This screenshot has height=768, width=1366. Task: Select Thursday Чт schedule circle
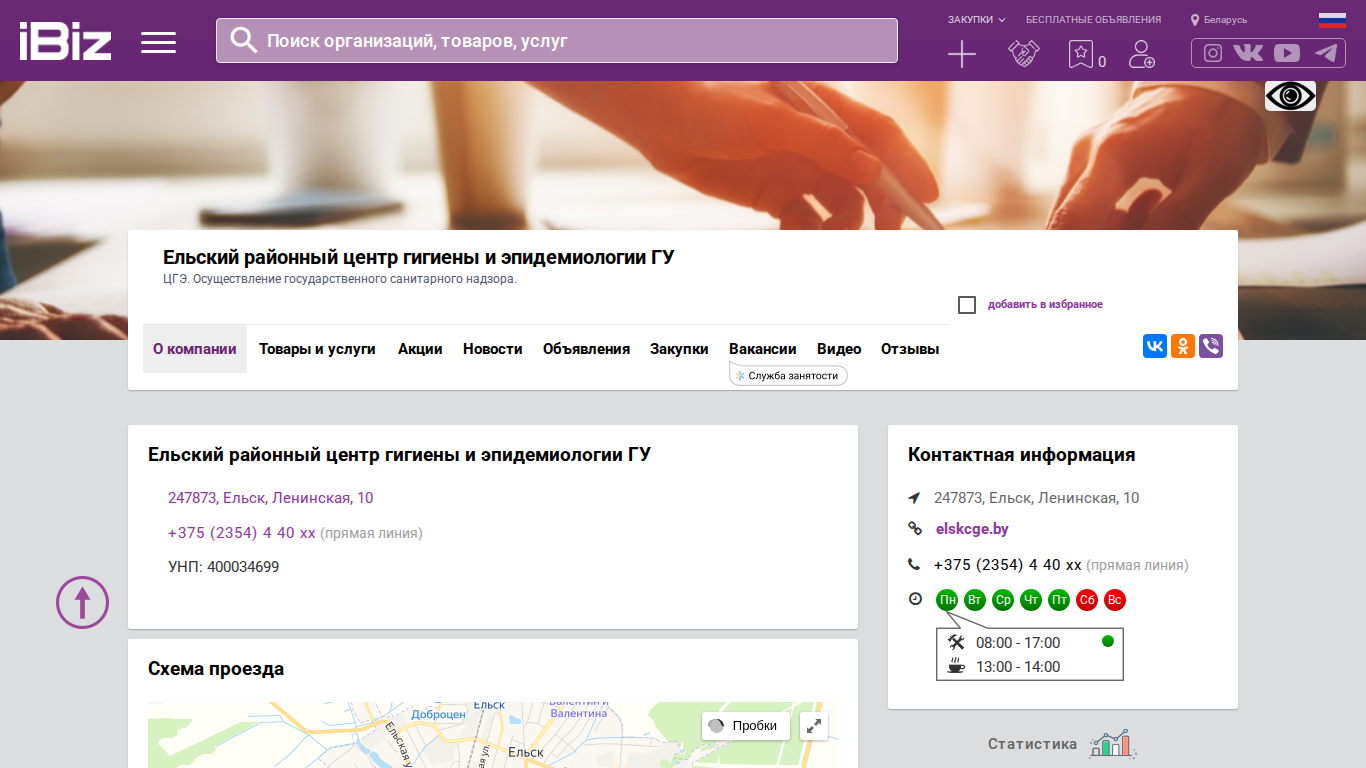(1031, 600)
